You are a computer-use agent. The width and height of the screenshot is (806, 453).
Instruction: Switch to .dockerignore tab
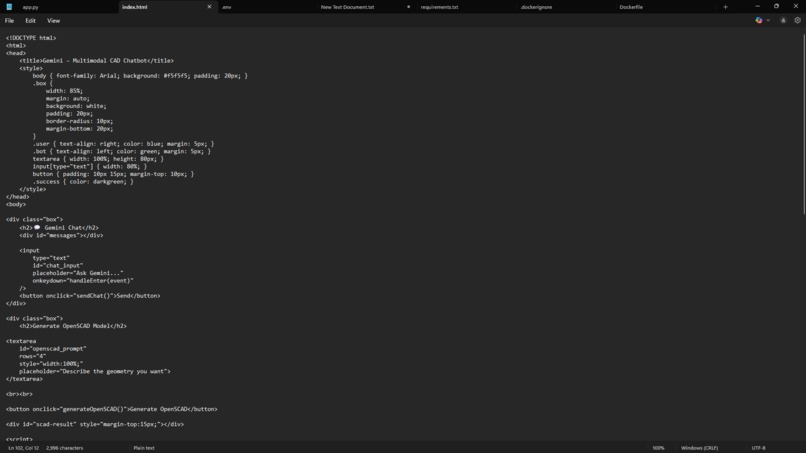(x=536, y=7)
